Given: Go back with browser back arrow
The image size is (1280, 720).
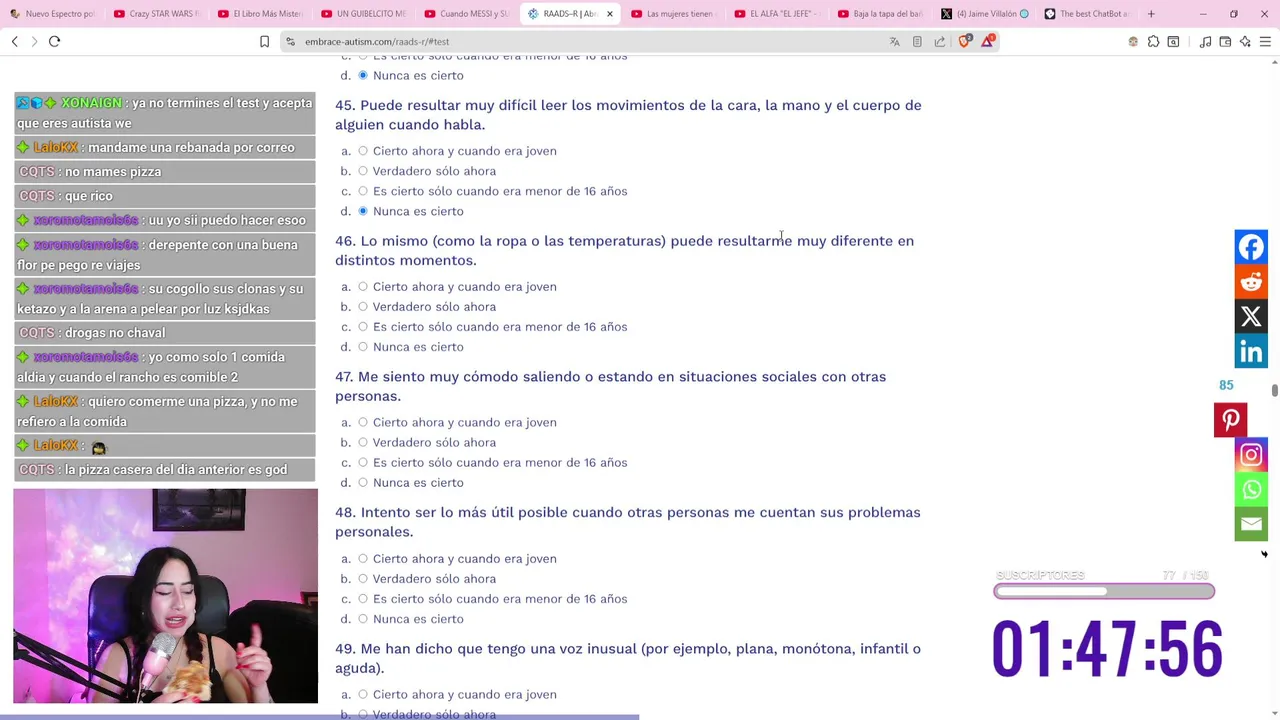Looking at the screenshot, I should pos(15,41).
